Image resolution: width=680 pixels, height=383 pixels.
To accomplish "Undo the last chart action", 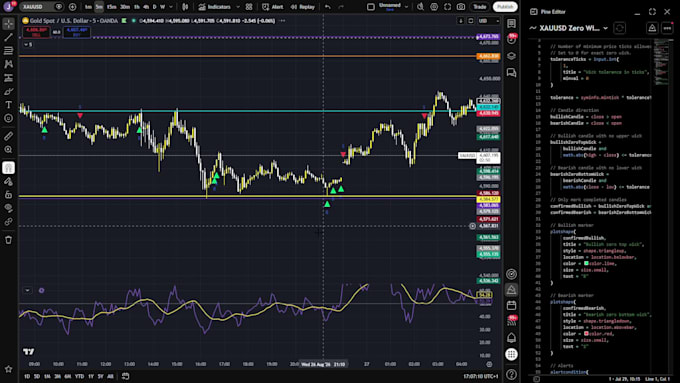I will click(328, 7).
